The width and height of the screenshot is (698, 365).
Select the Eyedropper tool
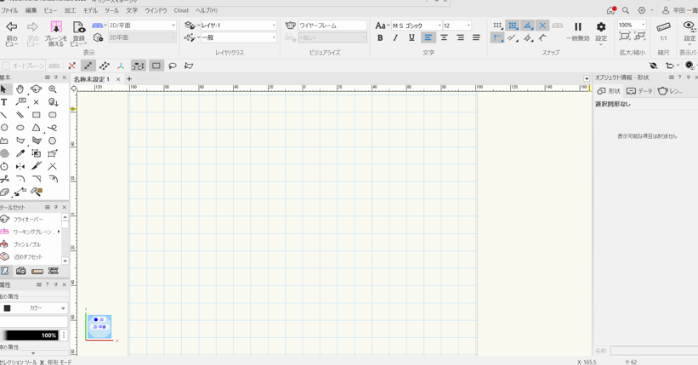click(x=20, y=154)
